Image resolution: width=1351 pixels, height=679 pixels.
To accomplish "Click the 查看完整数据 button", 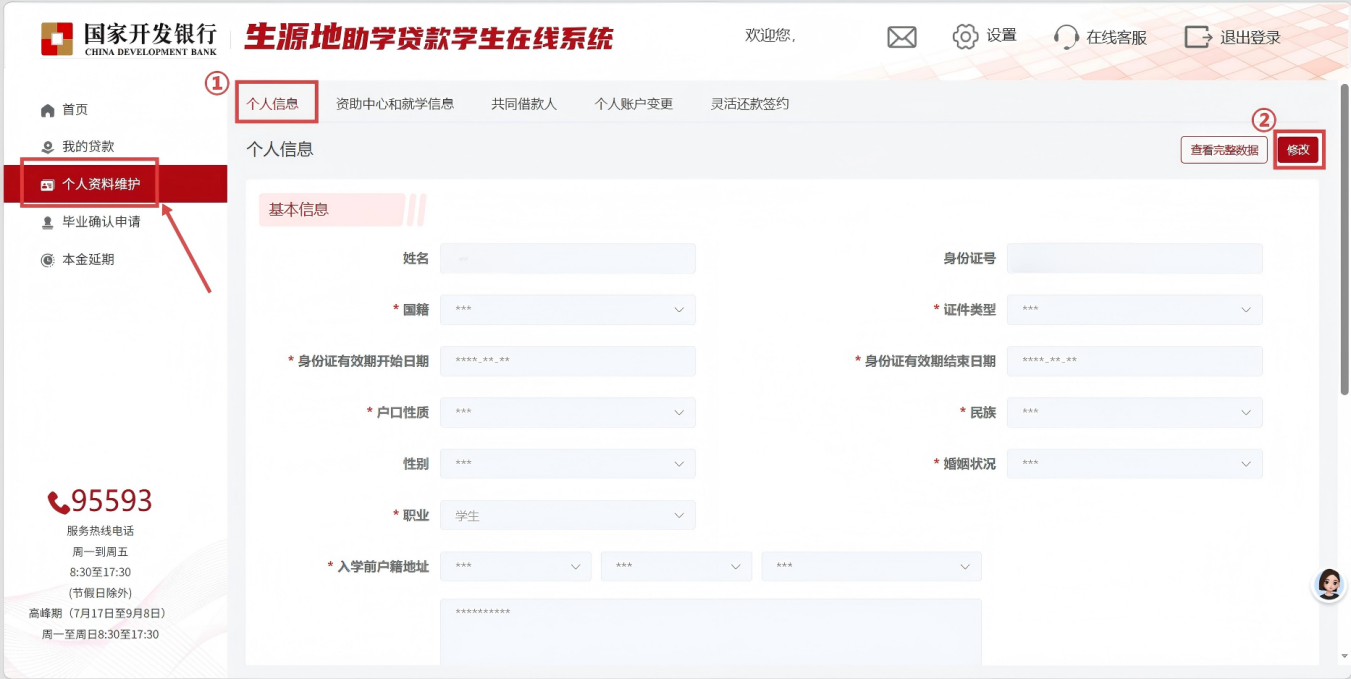I will 1224,150.
